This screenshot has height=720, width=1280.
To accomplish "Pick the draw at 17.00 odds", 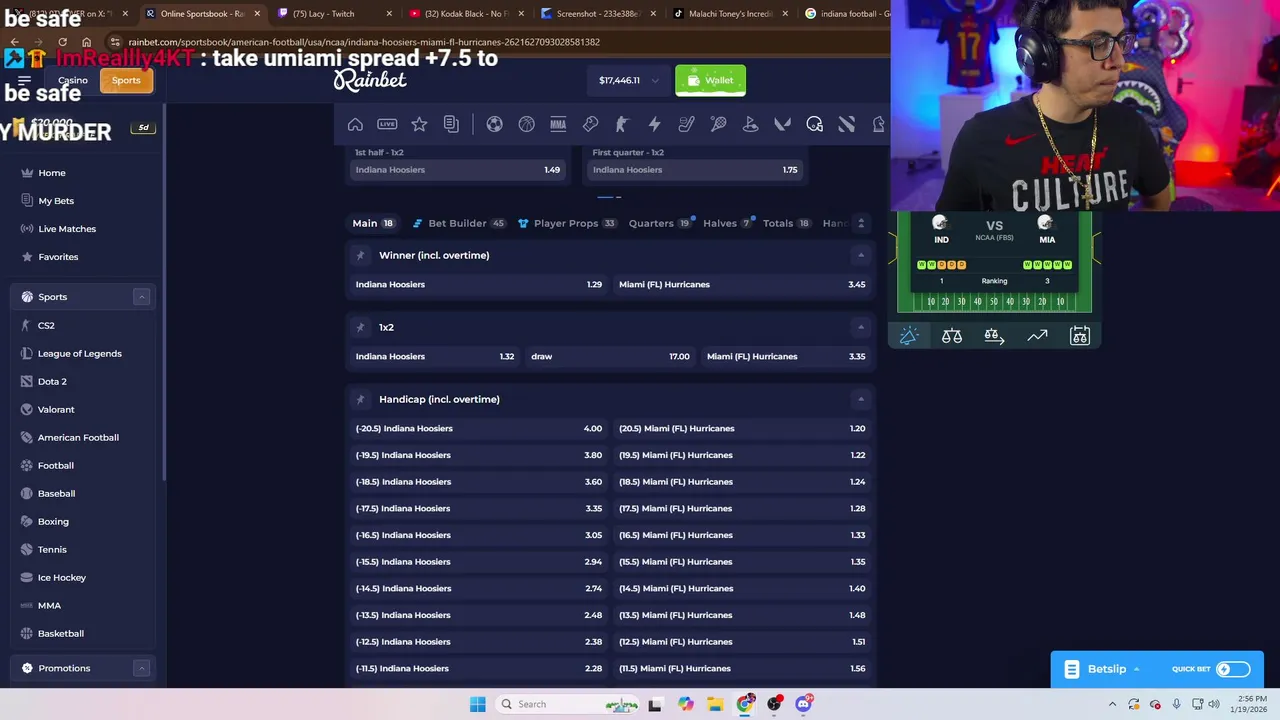I will 610,356.
